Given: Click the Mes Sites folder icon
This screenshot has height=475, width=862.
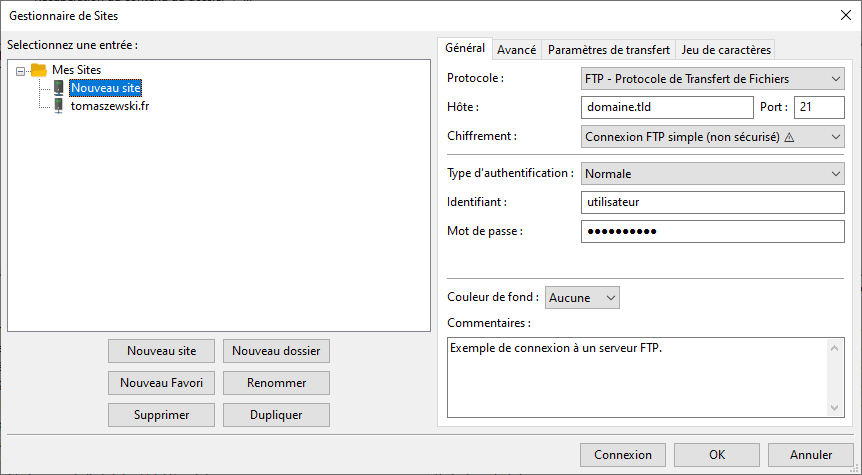Looking at the screenshot, I should point(38,70).
